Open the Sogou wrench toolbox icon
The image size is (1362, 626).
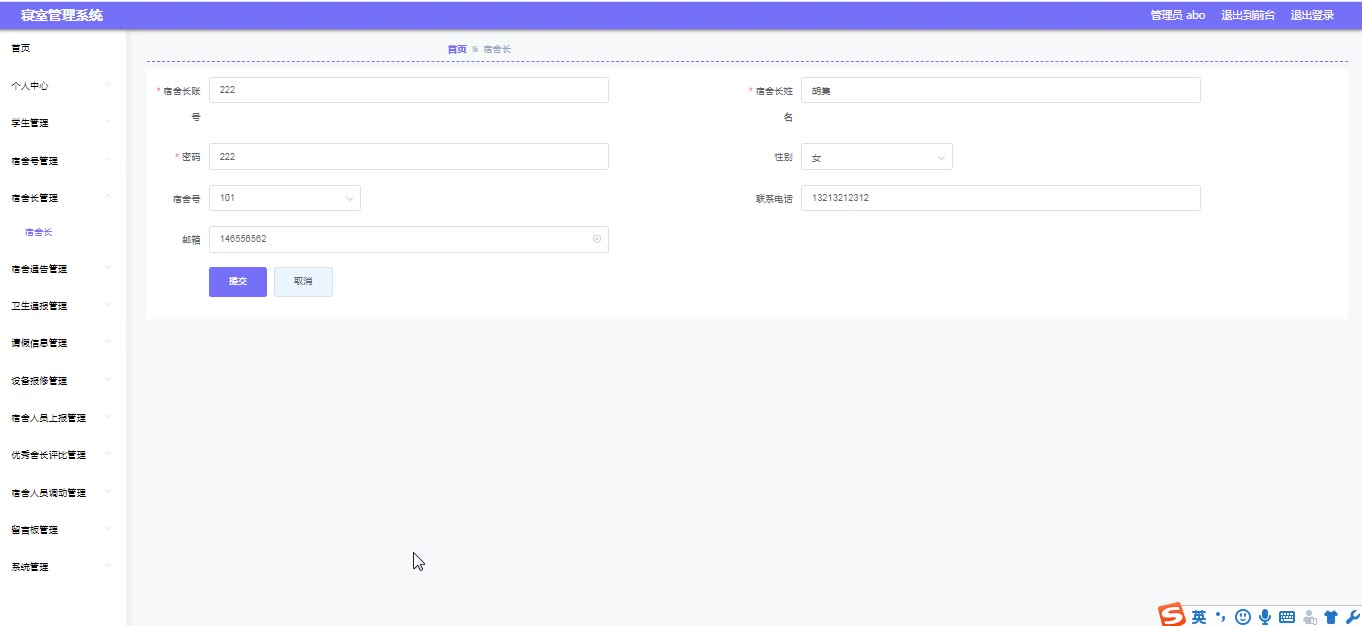pyautogui.click(x=1353, y=617)
